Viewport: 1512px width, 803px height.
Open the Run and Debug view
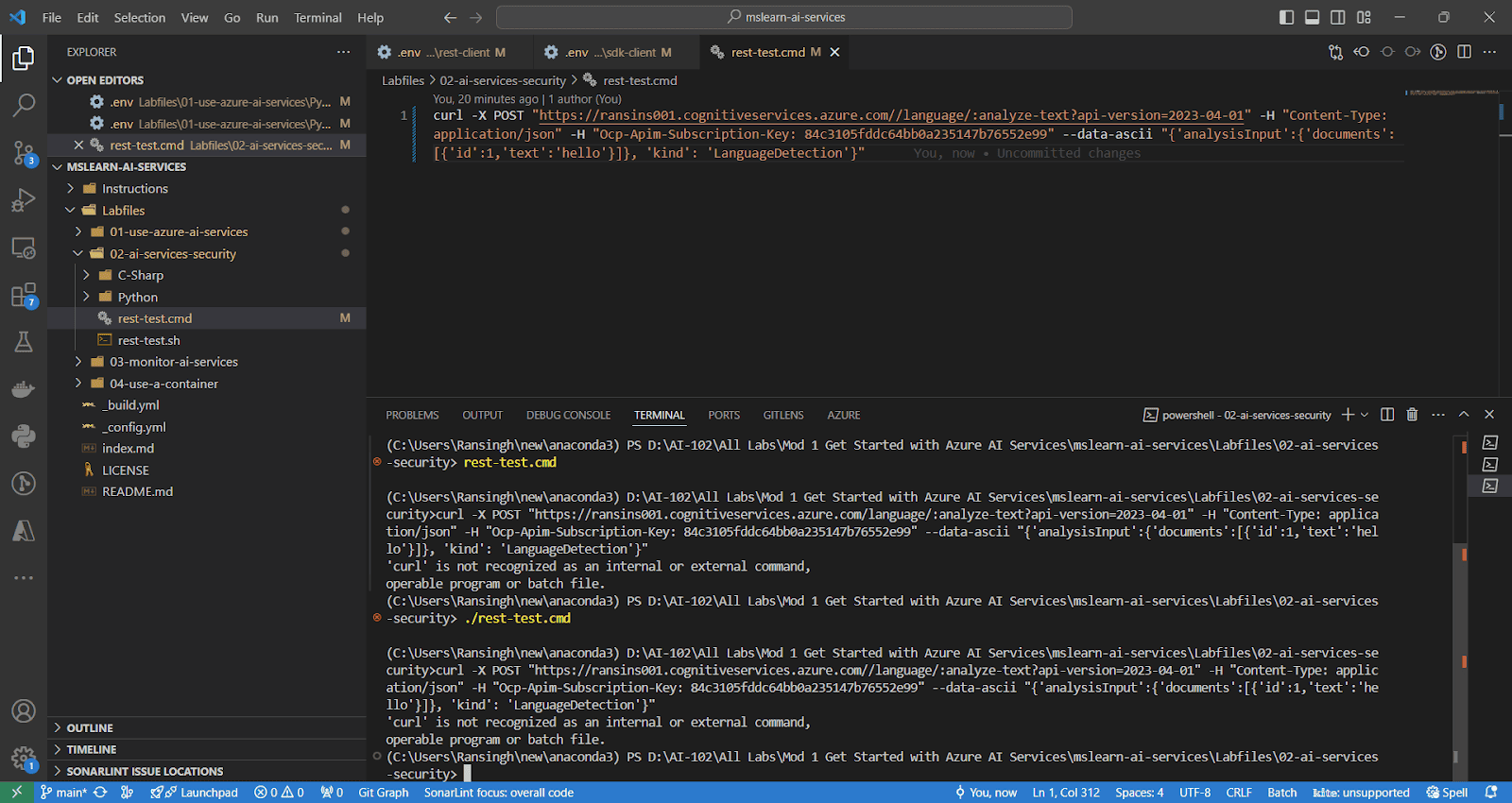point(24,199)
